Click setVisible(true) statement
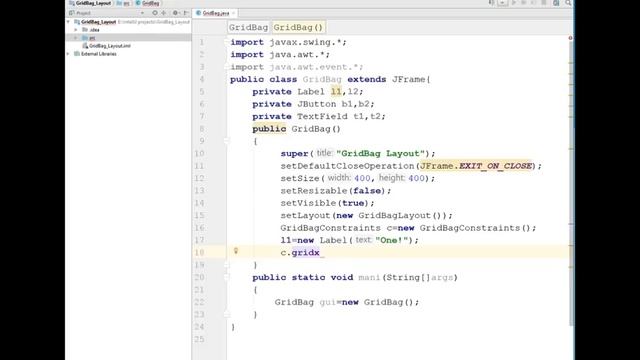The image size is (640, 360). [327, 203]
